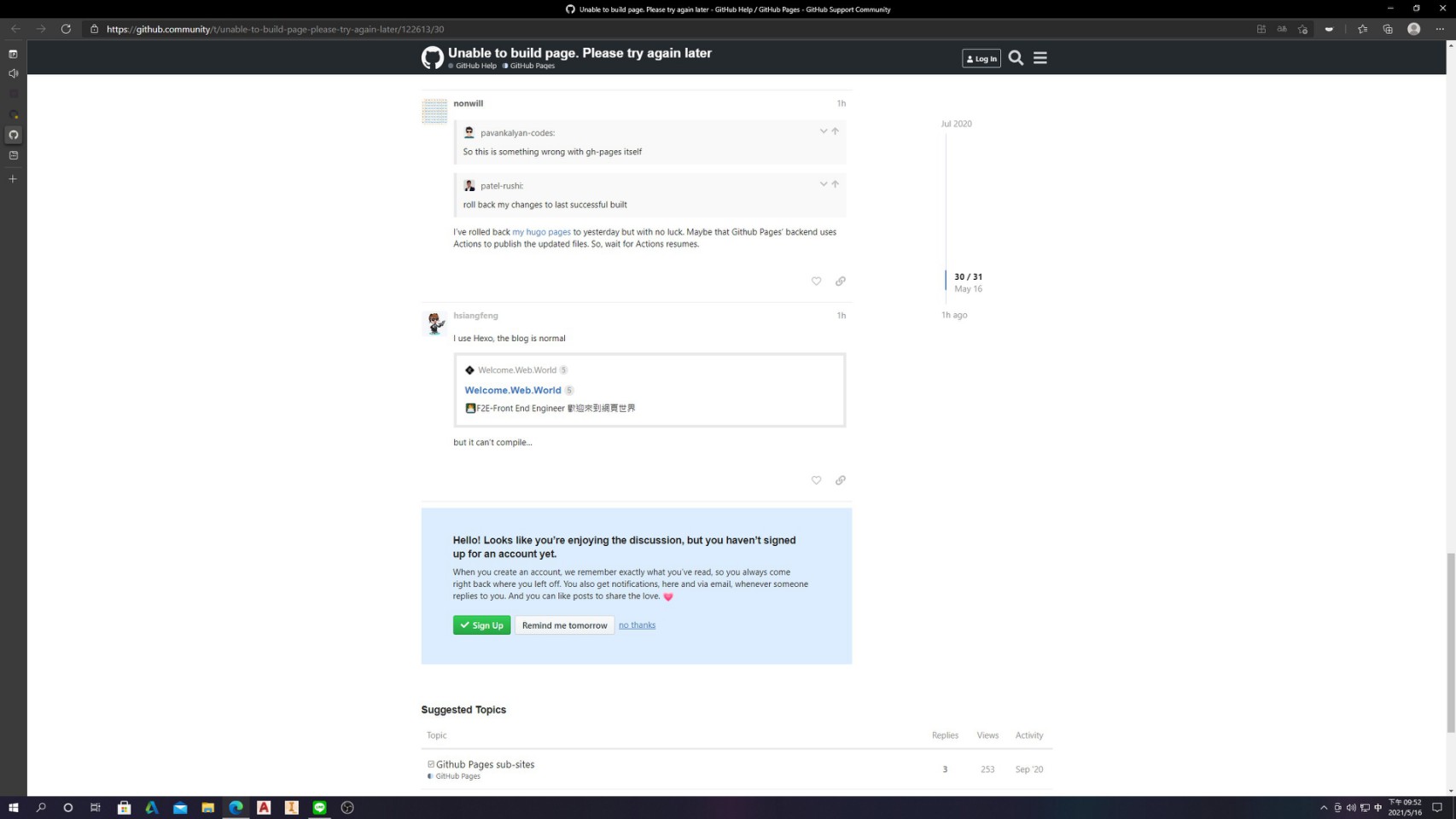The image size is (1456, 819).
Task: Open OBS Studio from the taskbar
Action: pyautogui.click(x=347, y=808)
